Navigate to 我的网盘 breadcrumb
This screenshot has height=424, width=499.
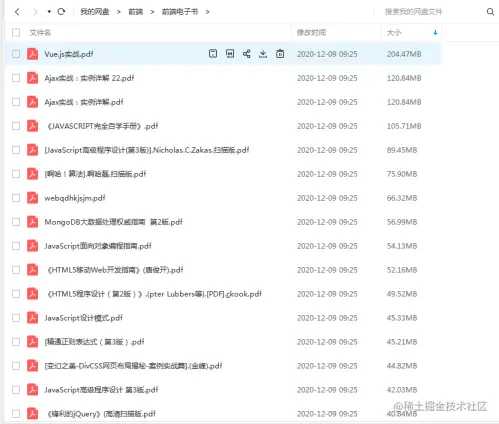tap(95, 12)
